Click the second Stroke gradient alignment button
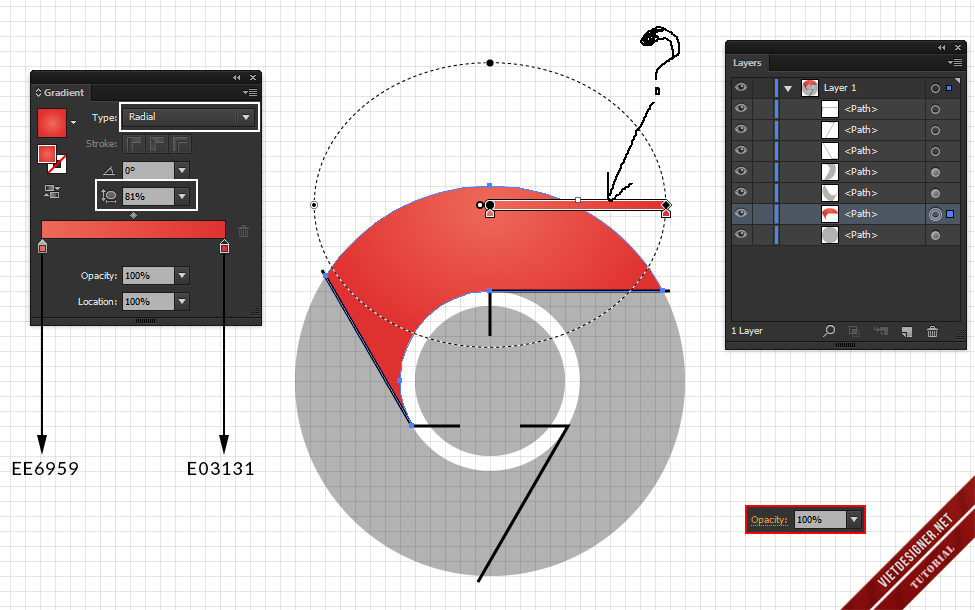Viewport: 975px width, 610px height. pos(157,144)
